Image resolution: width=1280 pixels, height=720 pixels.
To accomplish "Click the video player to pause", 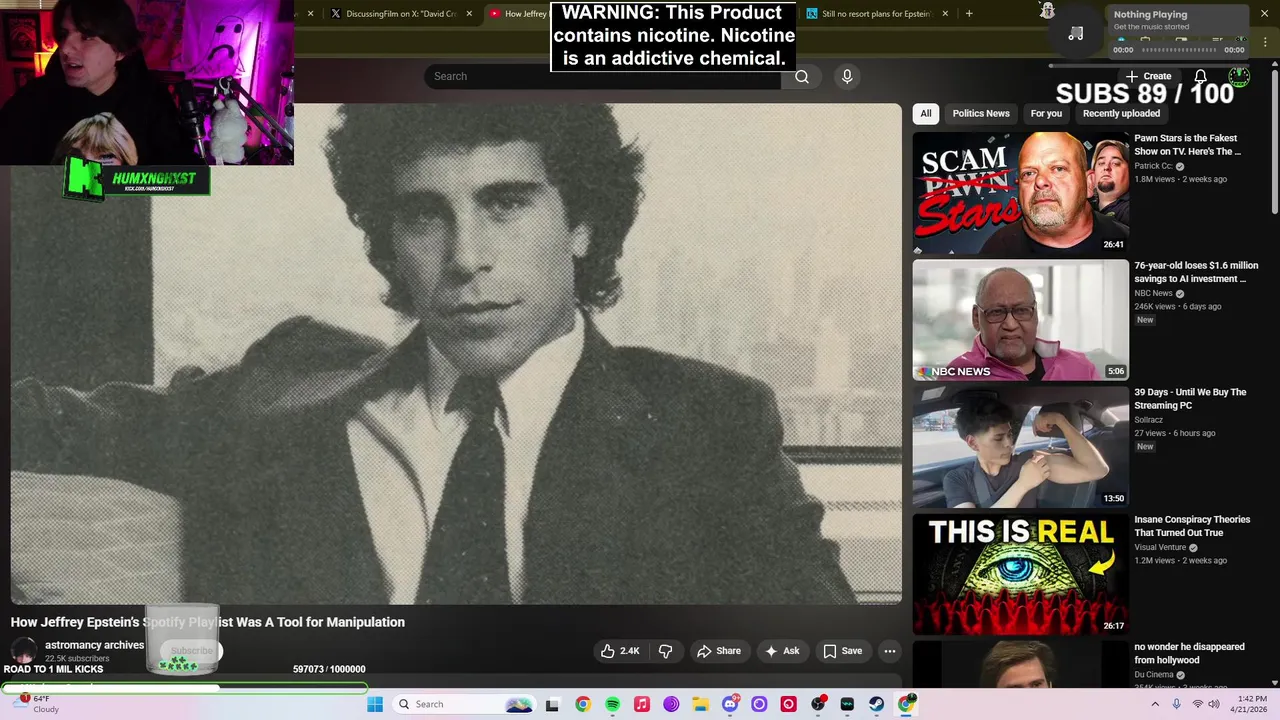I will pos(456,353).
